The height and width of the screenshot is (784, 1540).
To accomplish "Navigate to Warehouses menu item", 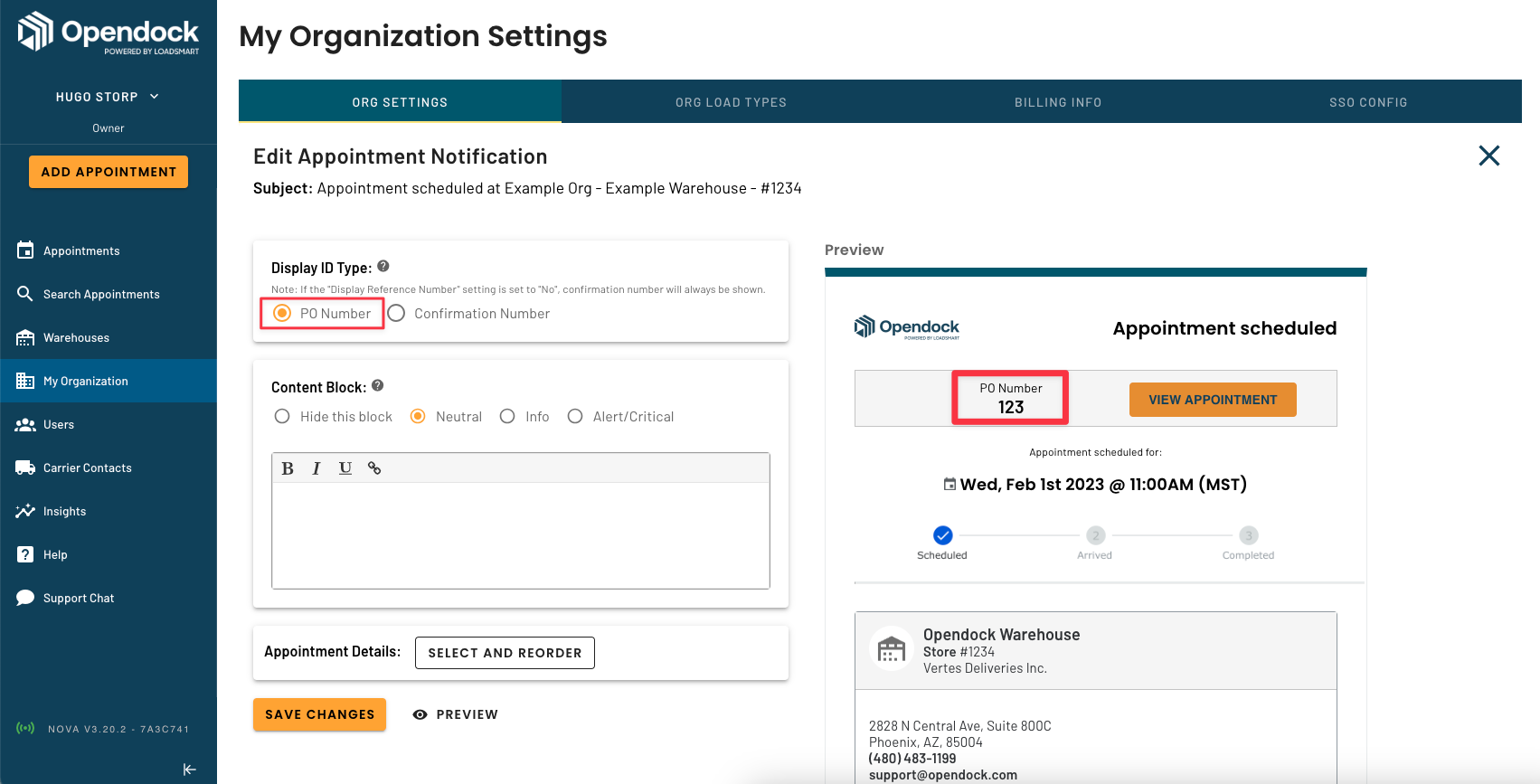I will point(76,337).
